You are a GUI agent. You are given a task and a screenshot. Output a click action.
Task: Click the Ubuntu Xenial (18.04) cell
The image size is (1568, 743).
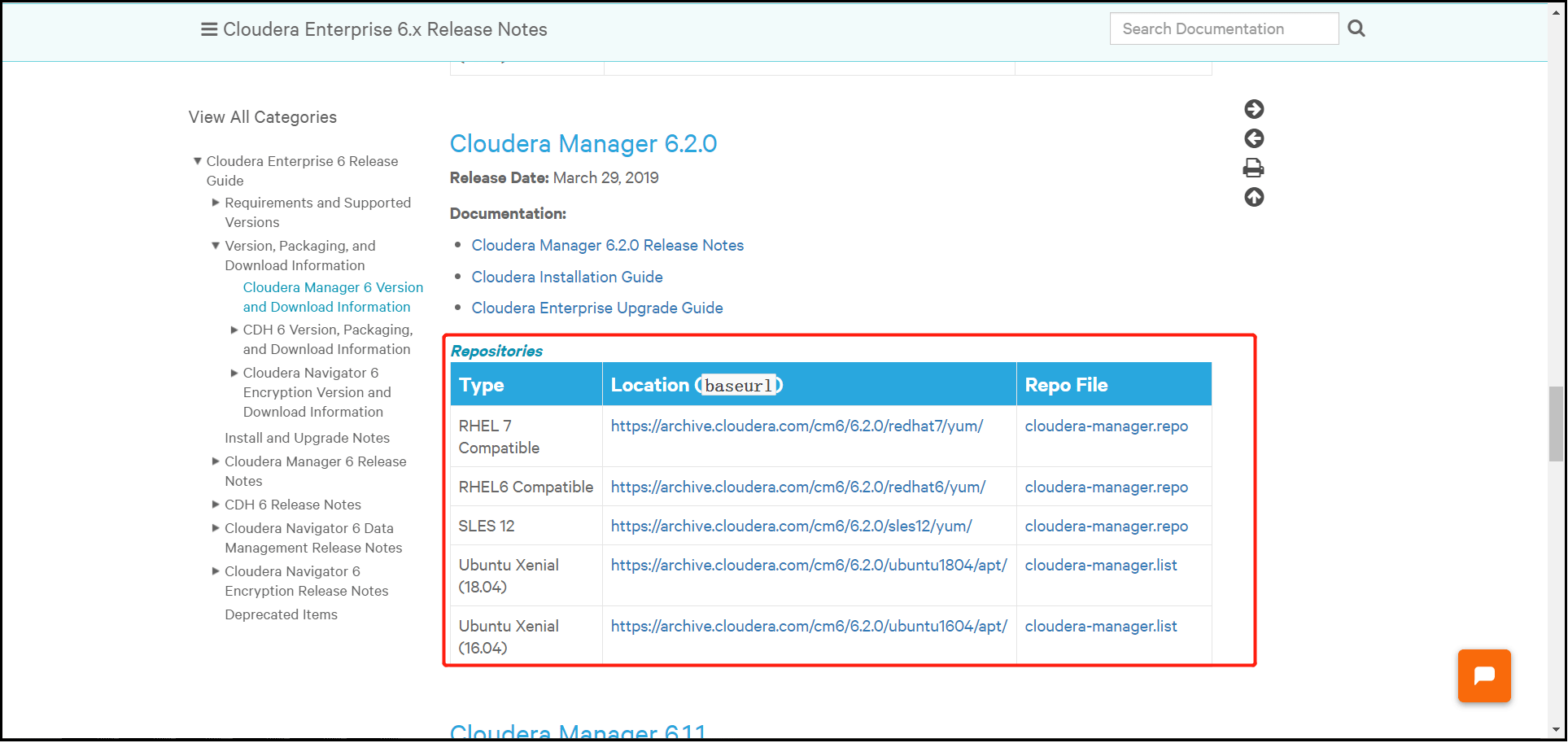pyautogui.click(x=526, y=575)
